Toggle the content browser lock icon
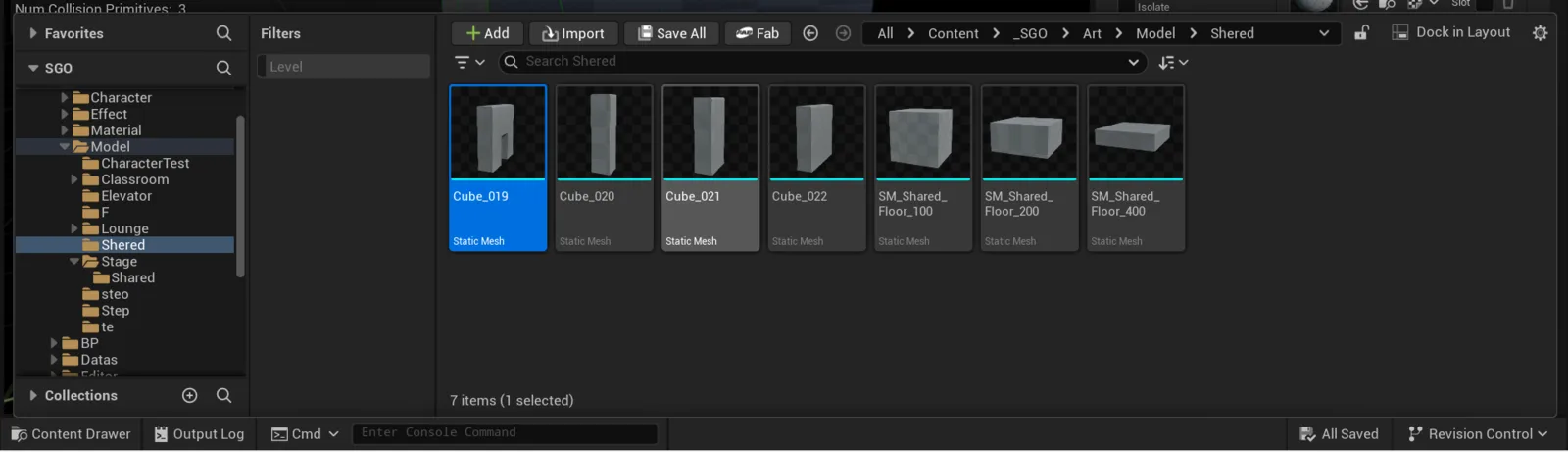This screenshot has width=1568, height=452. [x=1361, y=32]
